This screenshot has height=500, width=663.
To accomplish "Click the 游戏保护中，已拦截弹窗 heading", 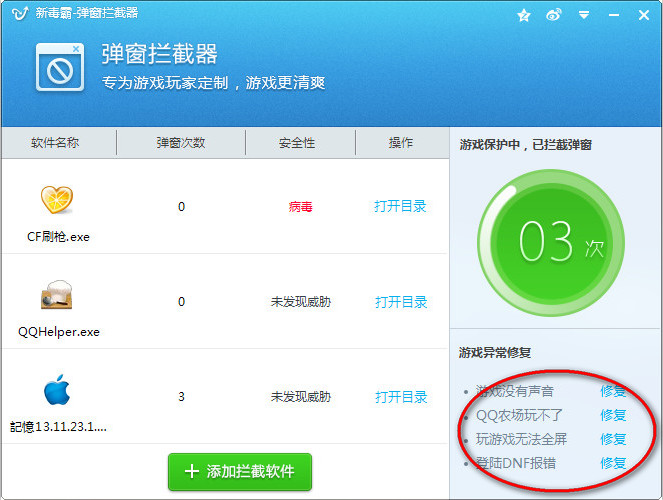I will (x=526, y=145).
